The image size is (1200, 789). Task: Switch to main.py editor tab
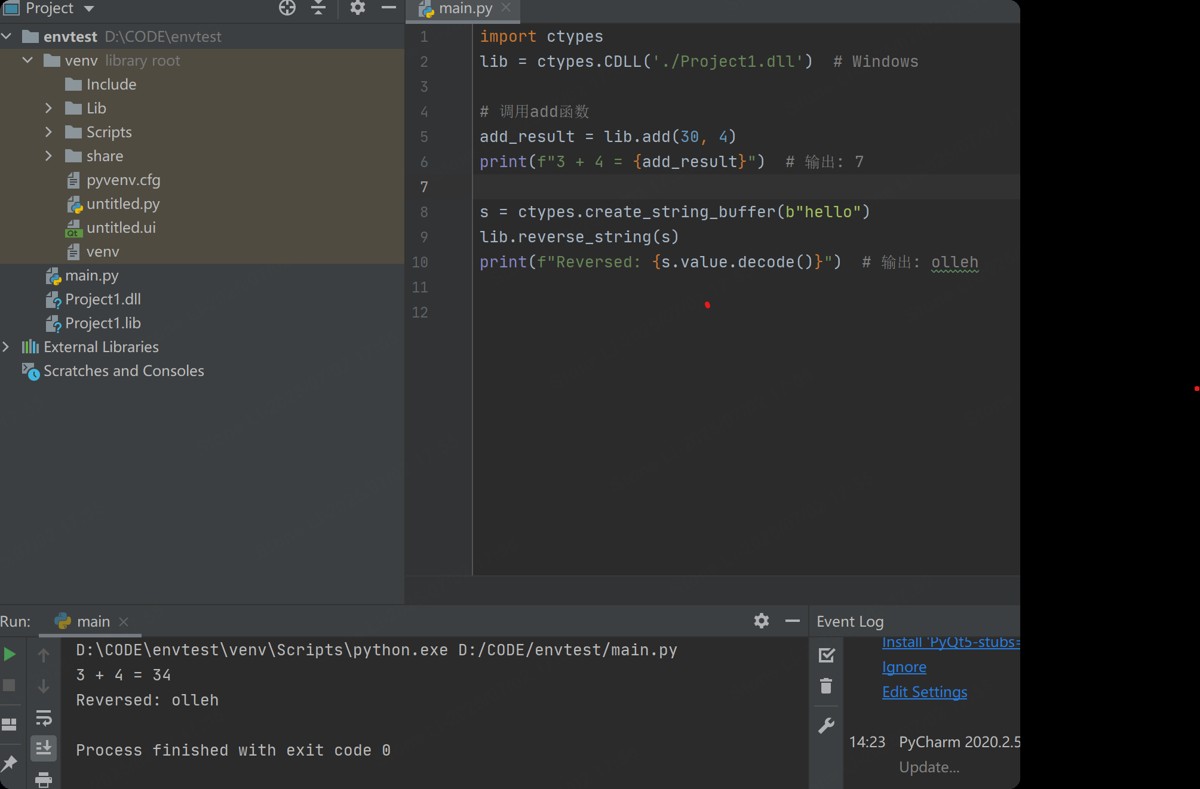tap(464, 9)
